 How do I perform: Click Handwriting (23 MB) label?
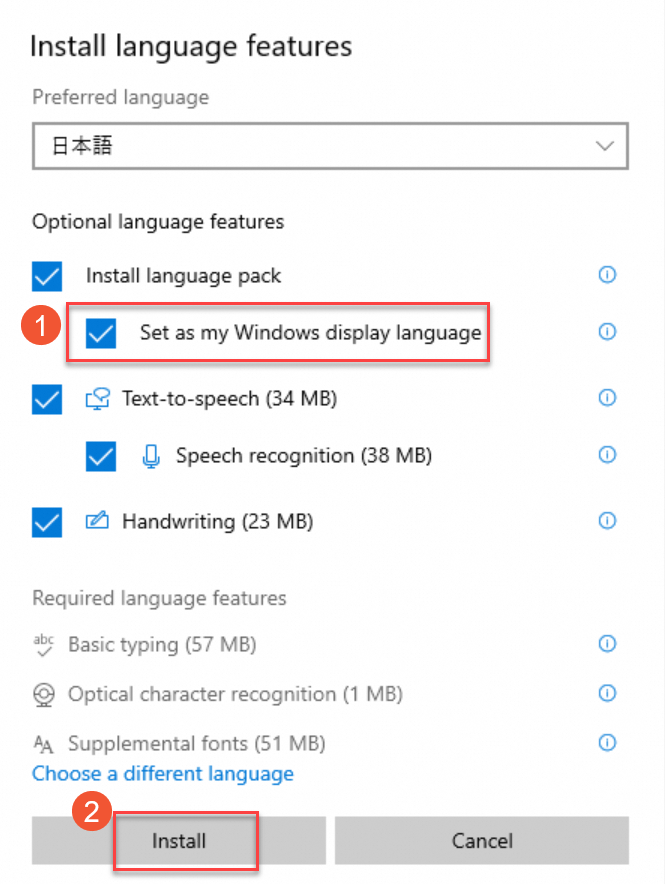pyautogui.click(x=218, y=521)
